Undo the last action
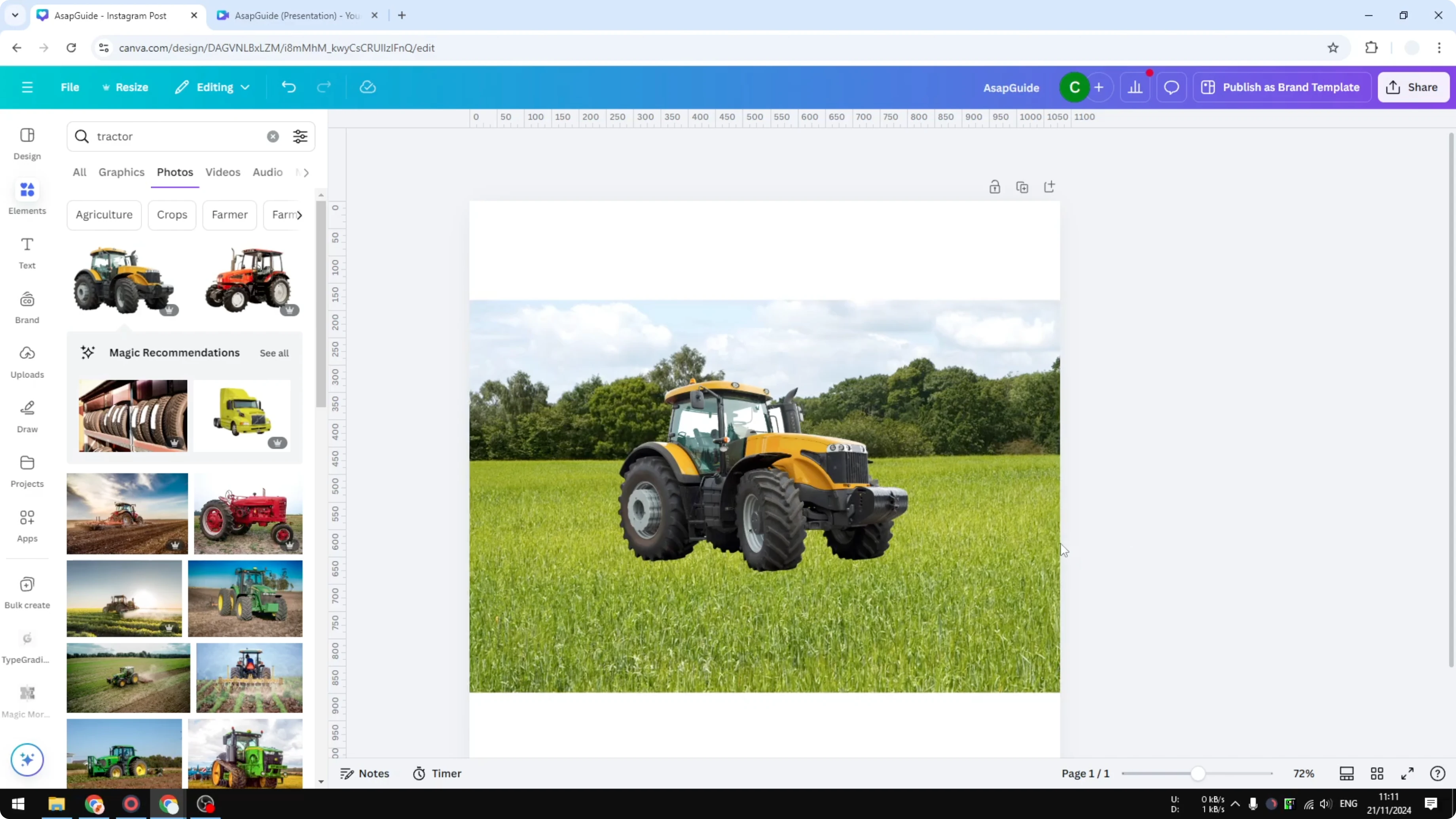The image size is (1456, 819). (x=288, y=87)
